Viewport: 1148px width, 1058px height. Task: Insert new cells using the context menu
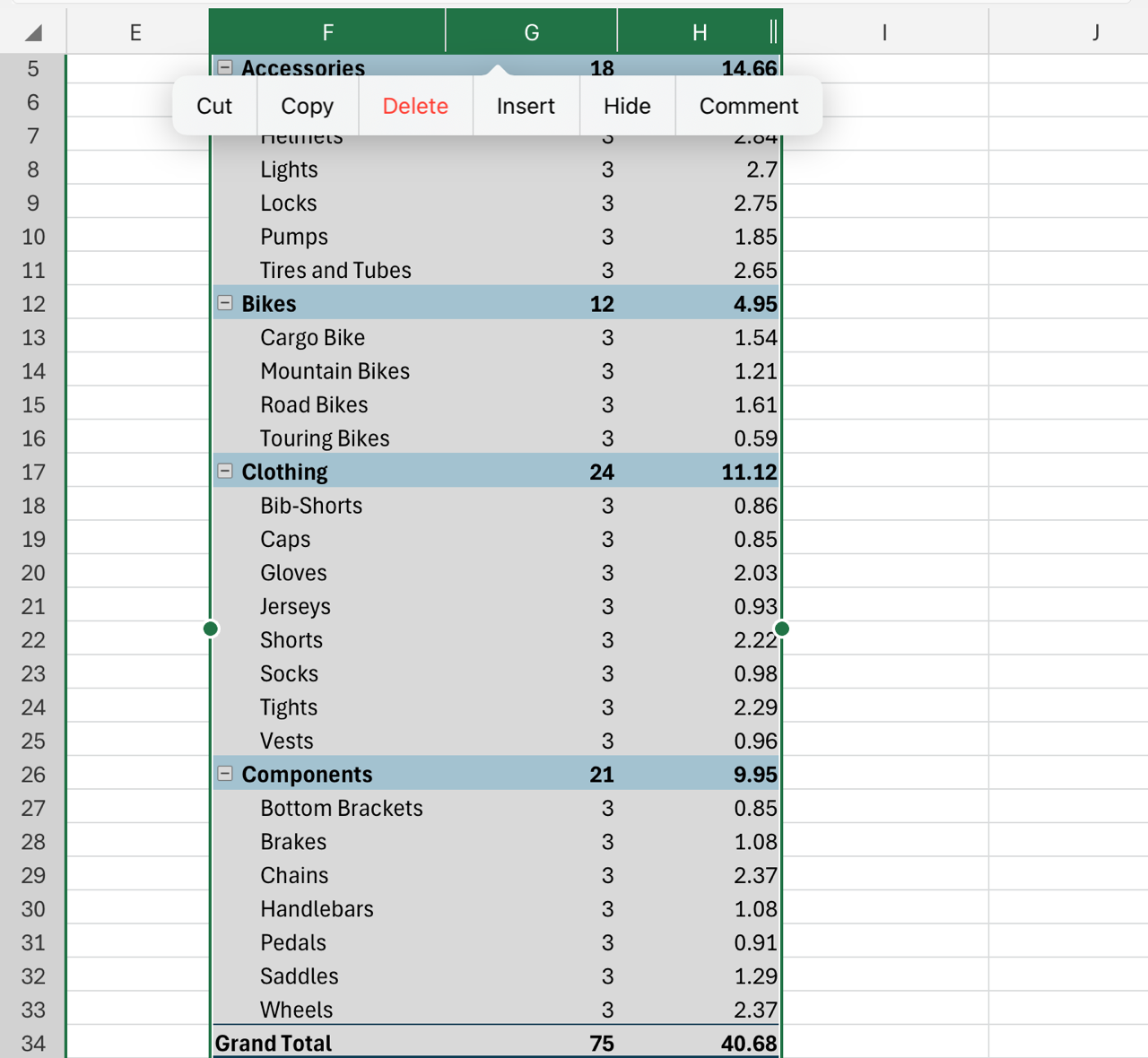(526, 106)
